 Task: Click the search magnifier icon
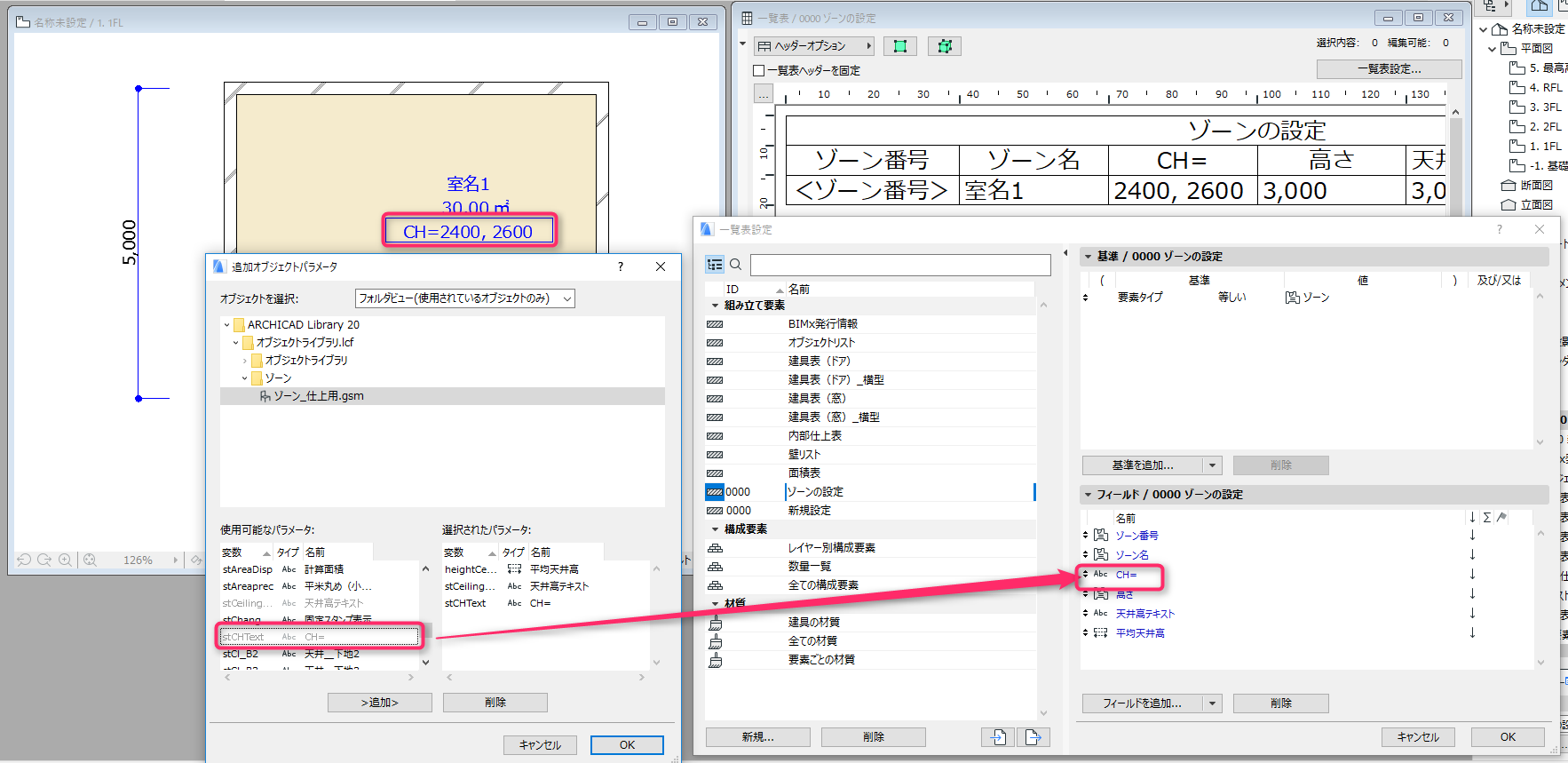tap(736, 265)
